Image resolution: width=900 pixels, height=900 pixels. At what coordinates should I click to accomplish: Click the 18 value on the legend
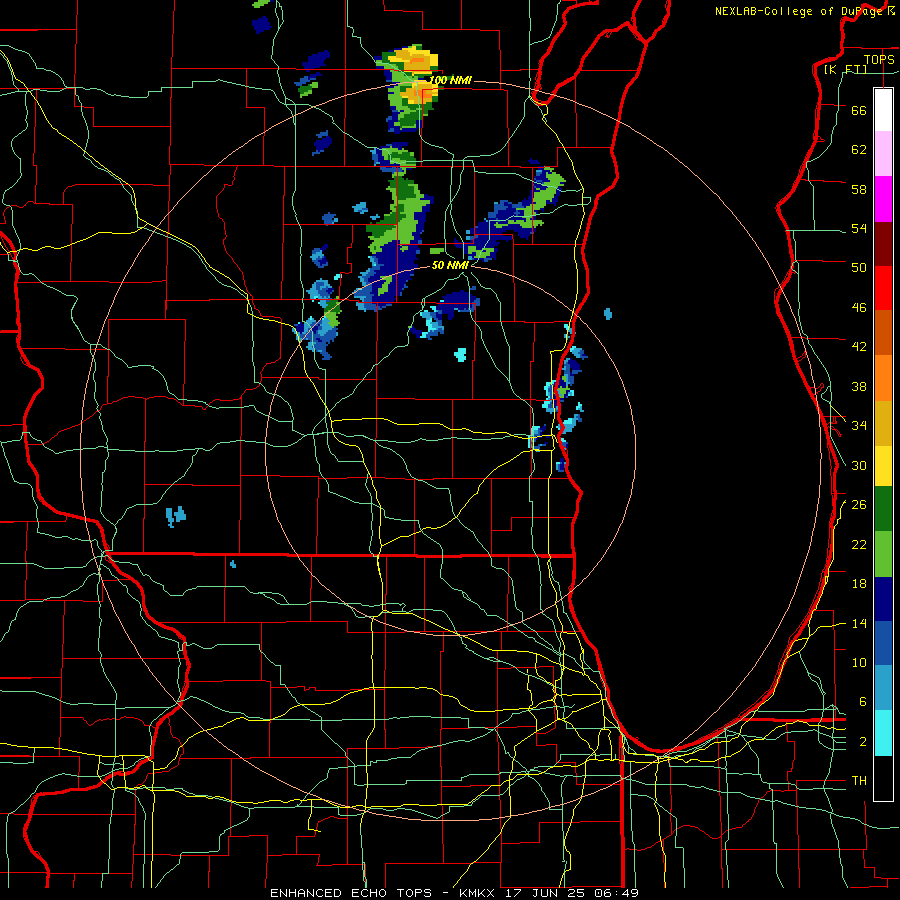859,584
